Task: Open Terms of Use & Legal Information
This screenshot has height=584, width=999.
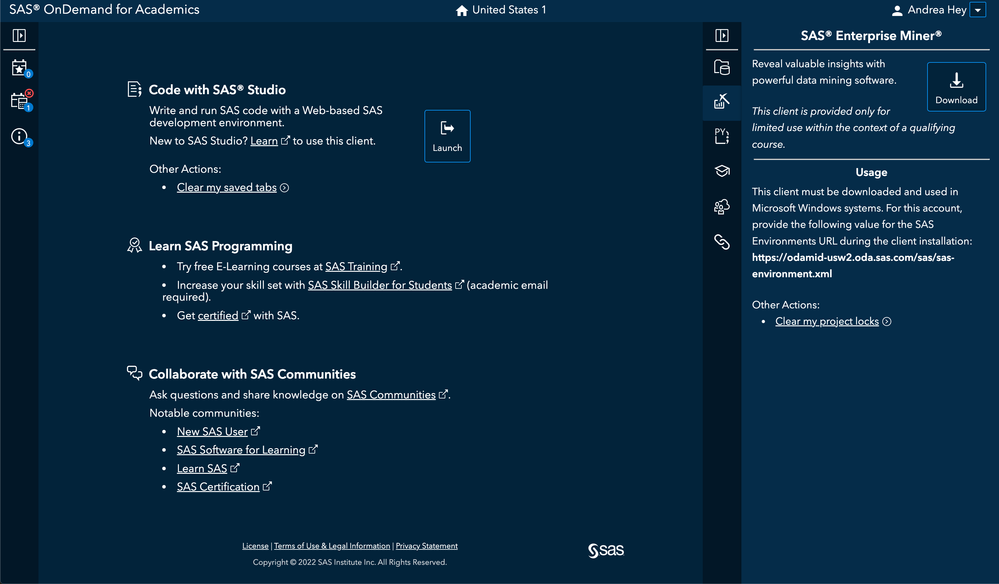Action: 332,546
